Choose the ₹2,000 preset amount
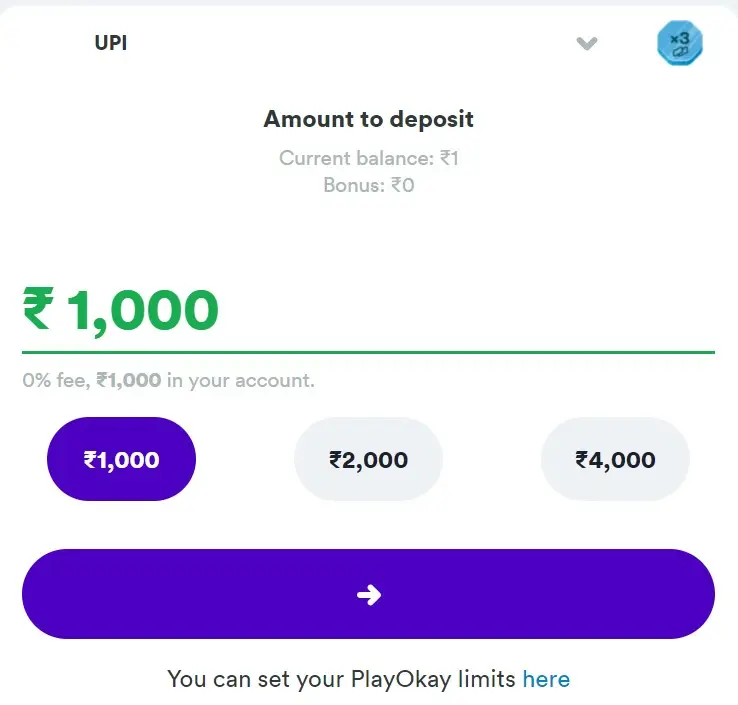Viewport: 738px width, 705px height. 368,460
